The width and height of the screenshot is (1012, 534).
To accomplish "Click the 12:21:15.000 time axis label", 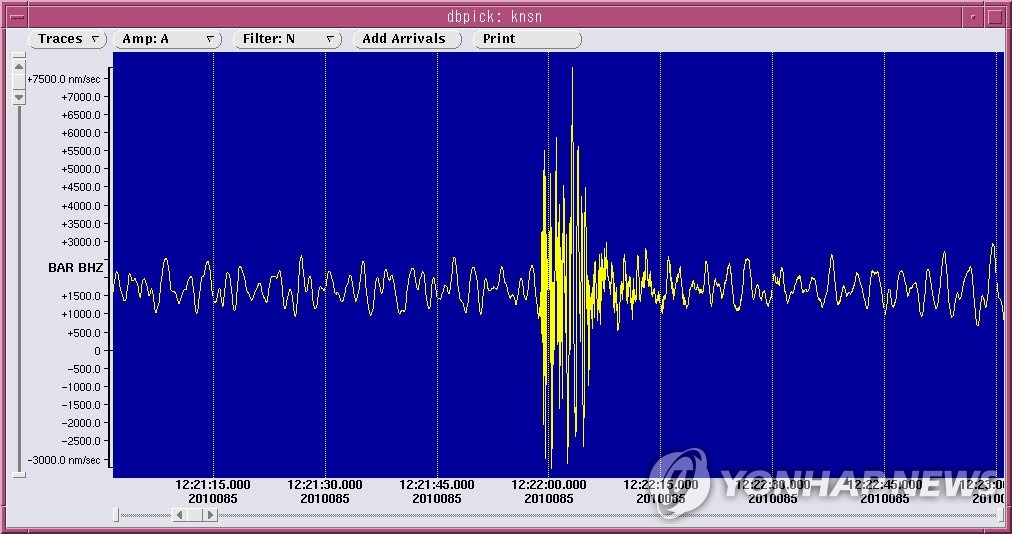I will point(213,485).
